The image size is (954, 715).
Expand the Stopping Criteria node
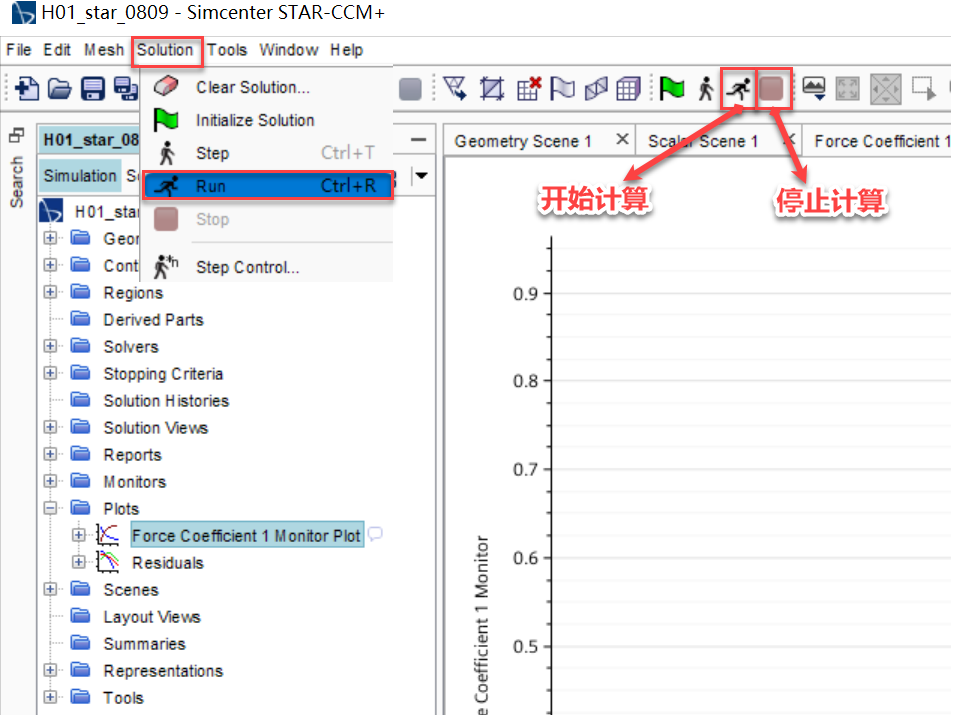click(50, 373)
